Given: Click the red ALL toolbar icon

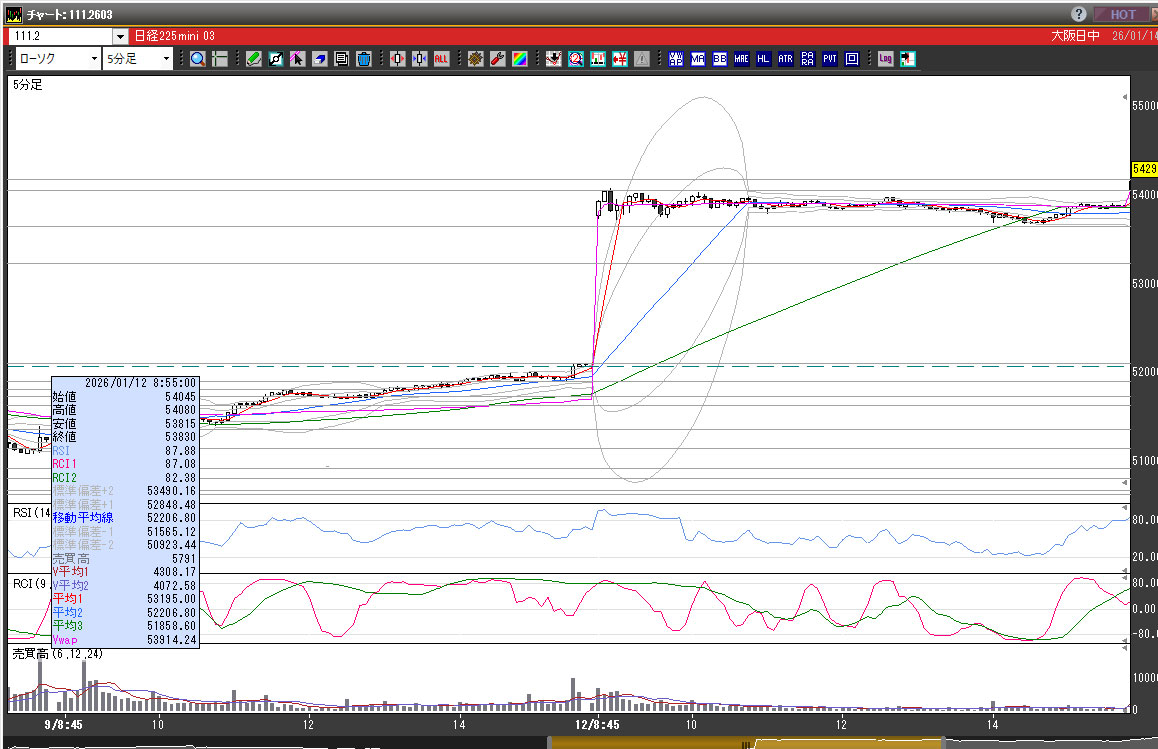Looking at the screenshot, I should tap(441, 59).
